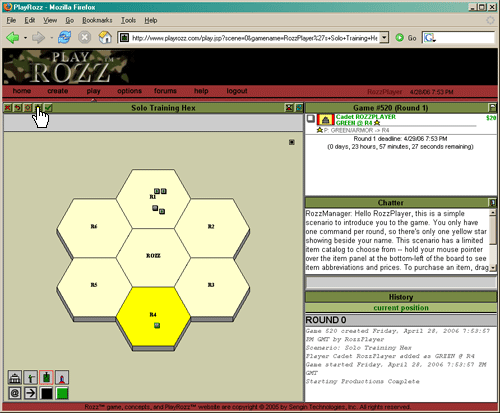Toggle the refresh icon right of Solo Training Hex
500x413 pixels.
[x=299, y=108]
